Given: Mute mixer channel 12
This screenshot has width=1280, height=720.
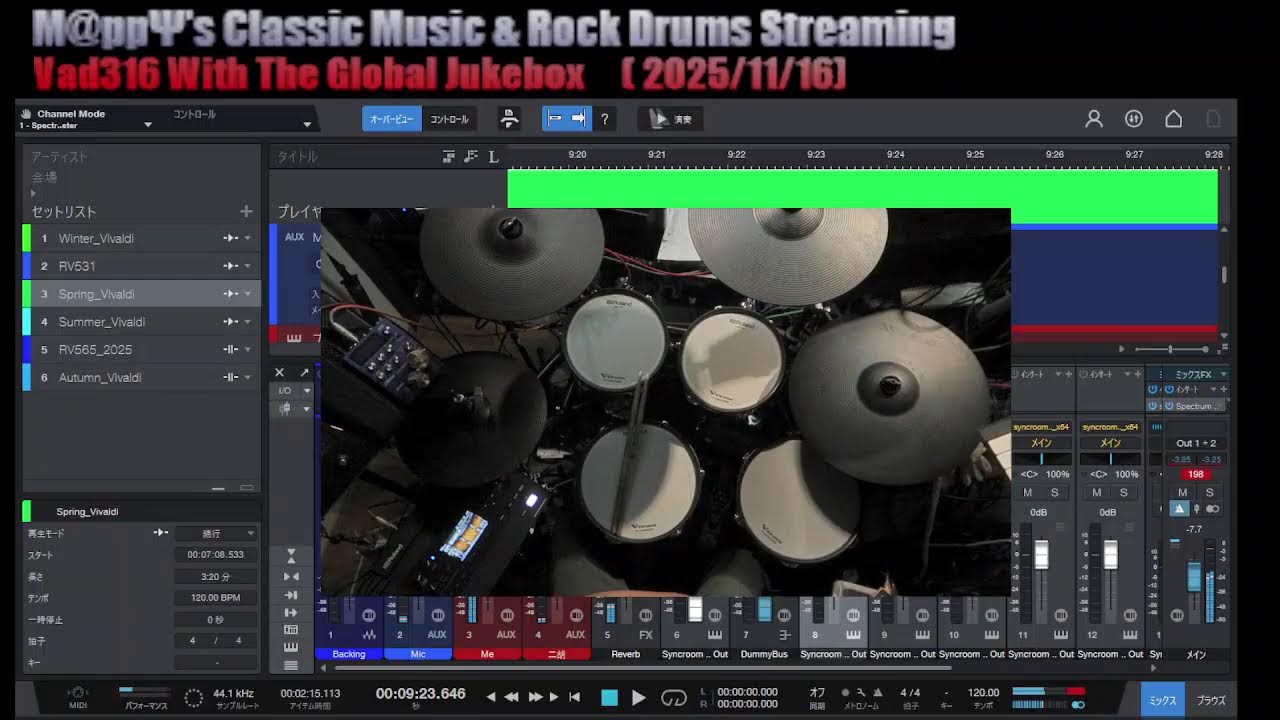Looking at the screenshot, I should [1097, 492].
